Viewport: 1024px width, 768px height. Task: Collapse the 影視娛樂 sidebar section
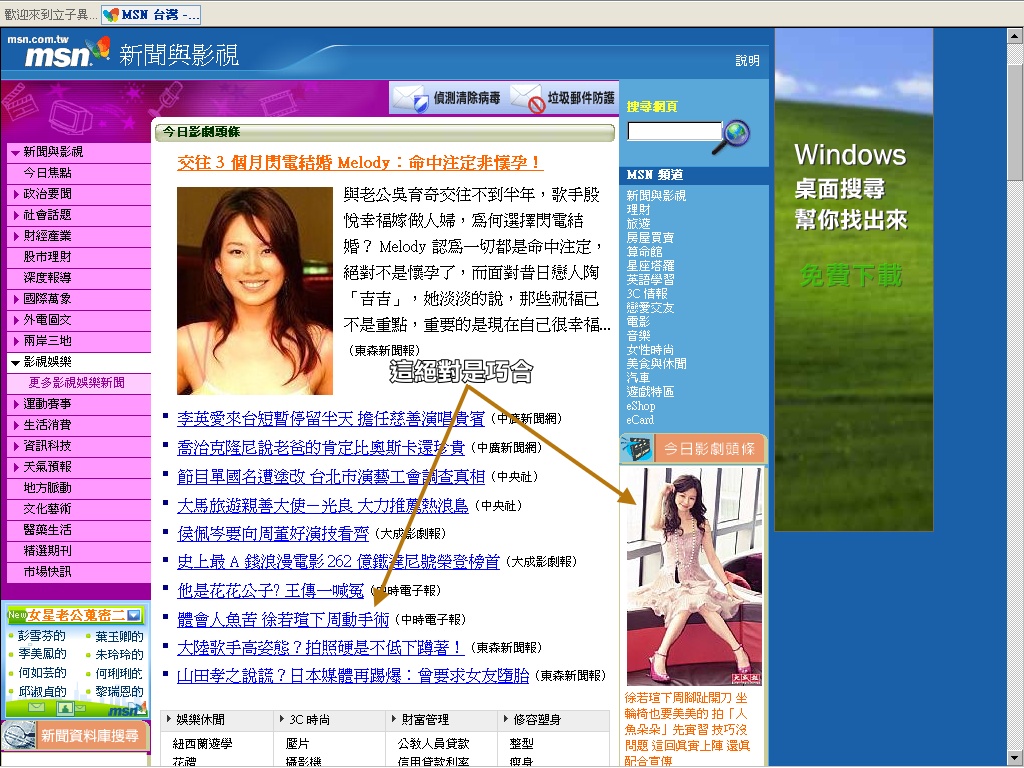pyautogui.click(x=15, y=362)
